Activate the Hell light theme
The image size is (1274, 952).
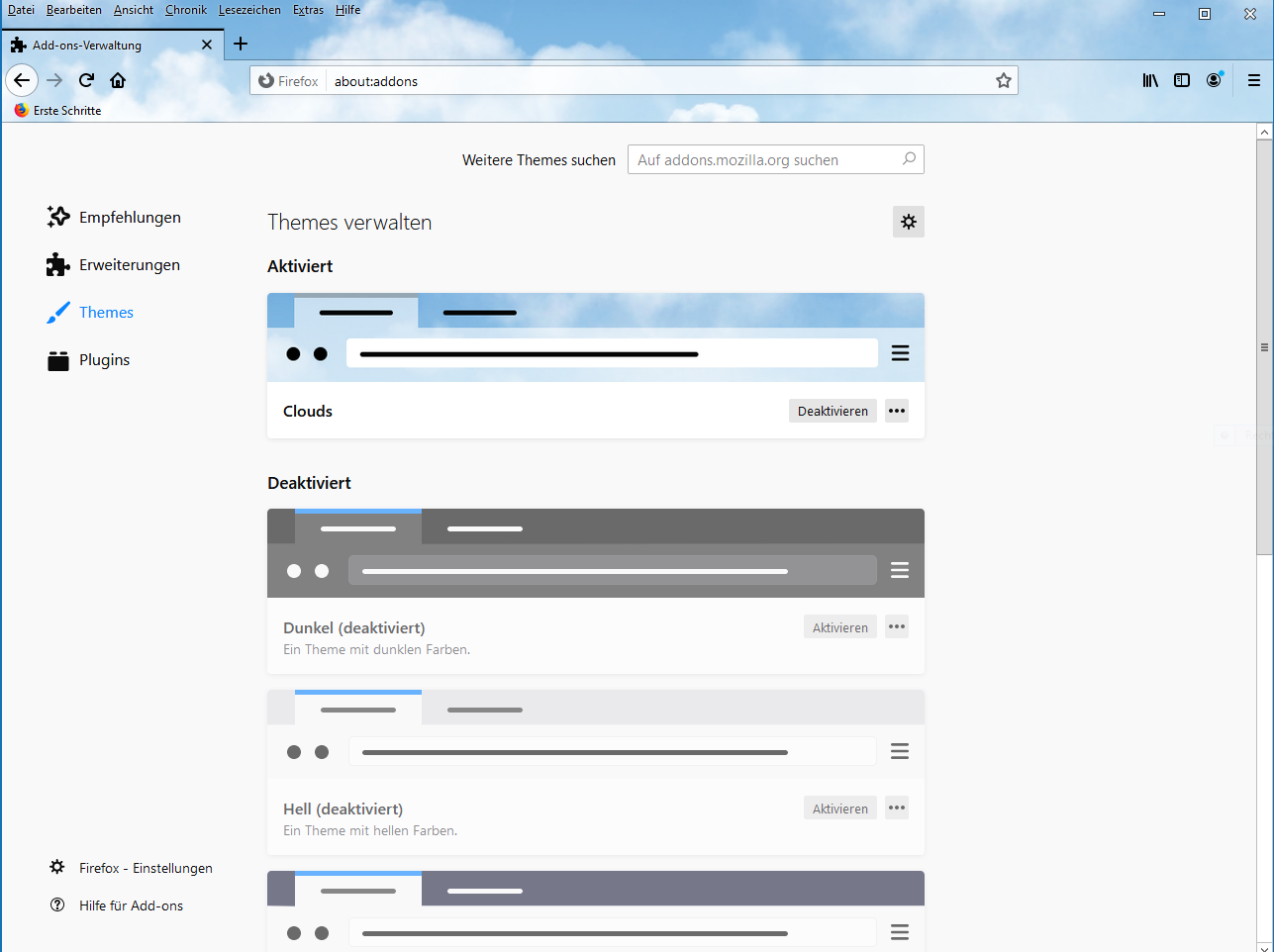tap(839, 809)
